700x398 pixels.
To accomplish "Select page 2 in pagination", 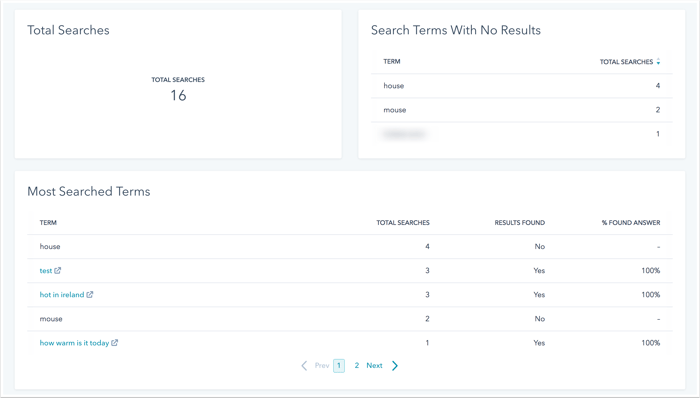I will coord(357,365).
